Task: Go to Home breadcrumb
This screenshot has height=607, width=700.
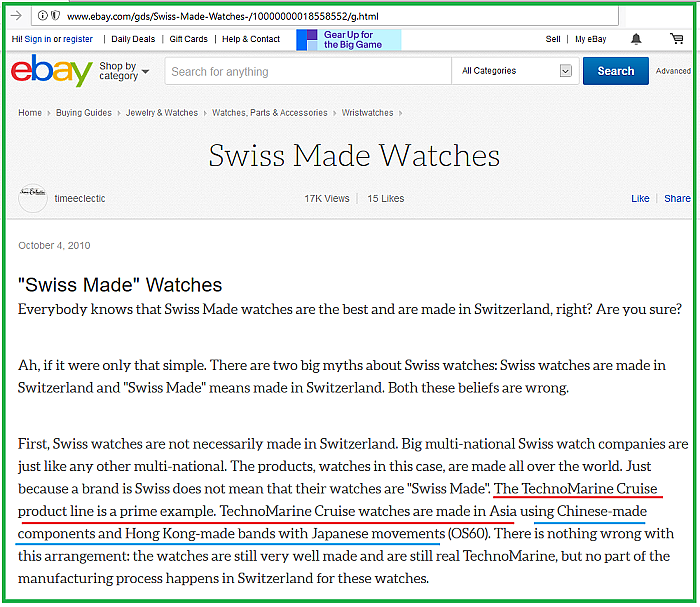Action: 30,113
